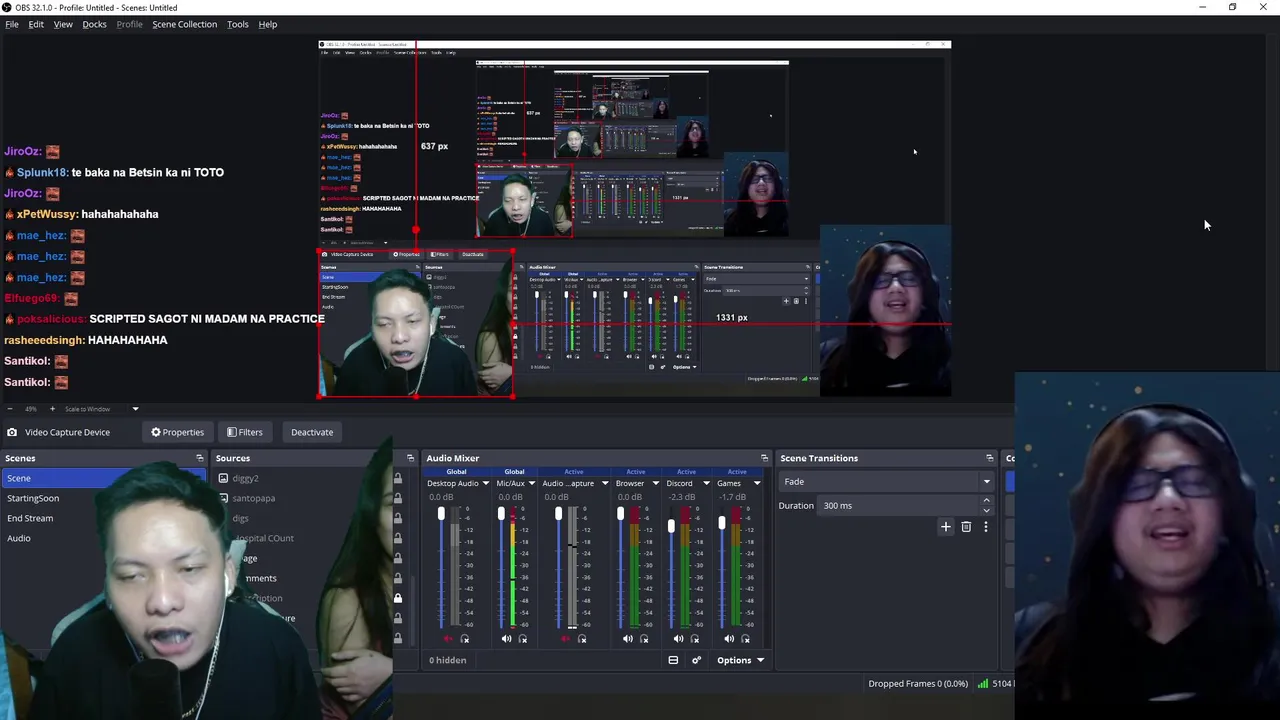Click the Deactivate button

coord(312,432)
